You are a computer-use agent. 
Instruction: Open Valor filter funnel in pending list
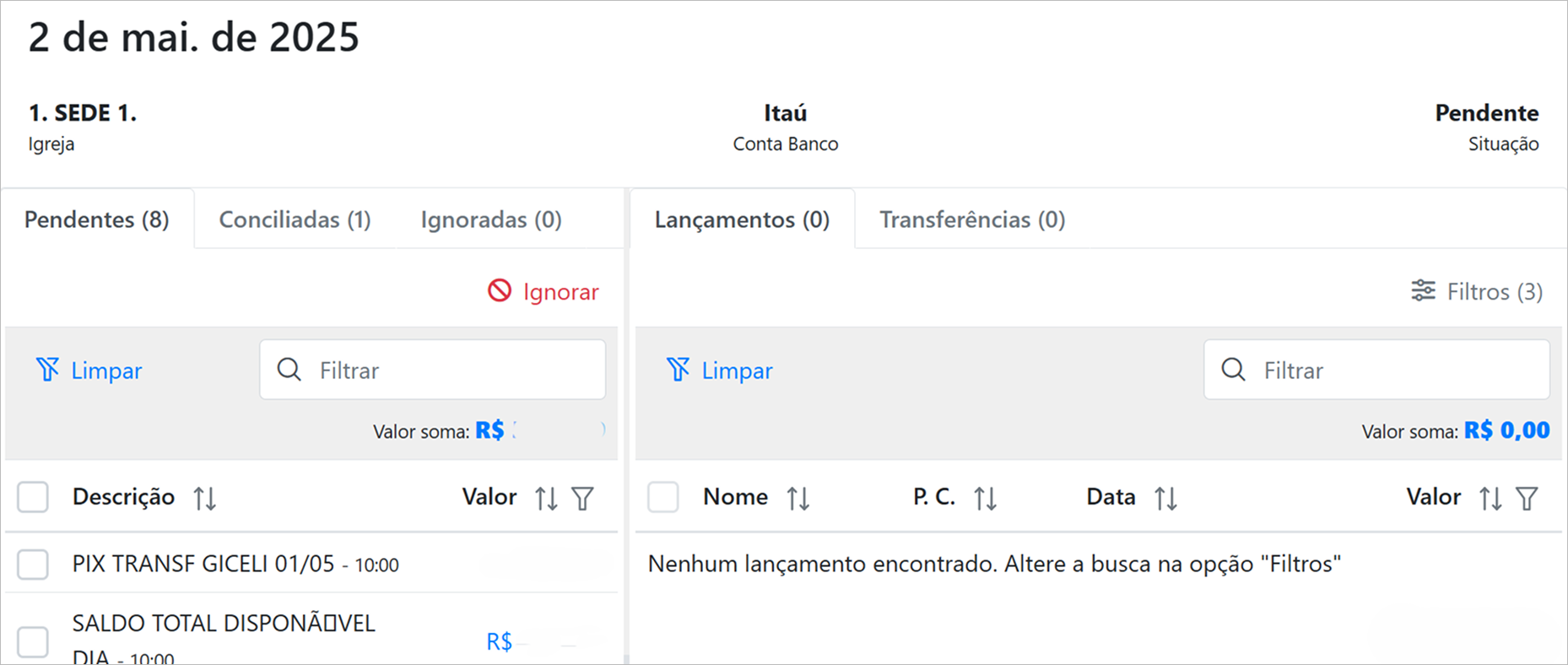coord(583,498)
